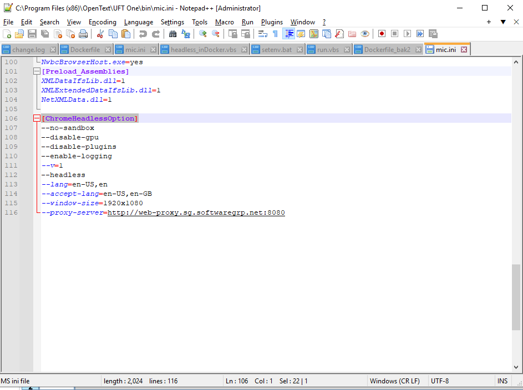Screen dimensions: 523x390
Task: Collapse the [Preload_Assemblies] fold marker
Action: tap(37, 71)
